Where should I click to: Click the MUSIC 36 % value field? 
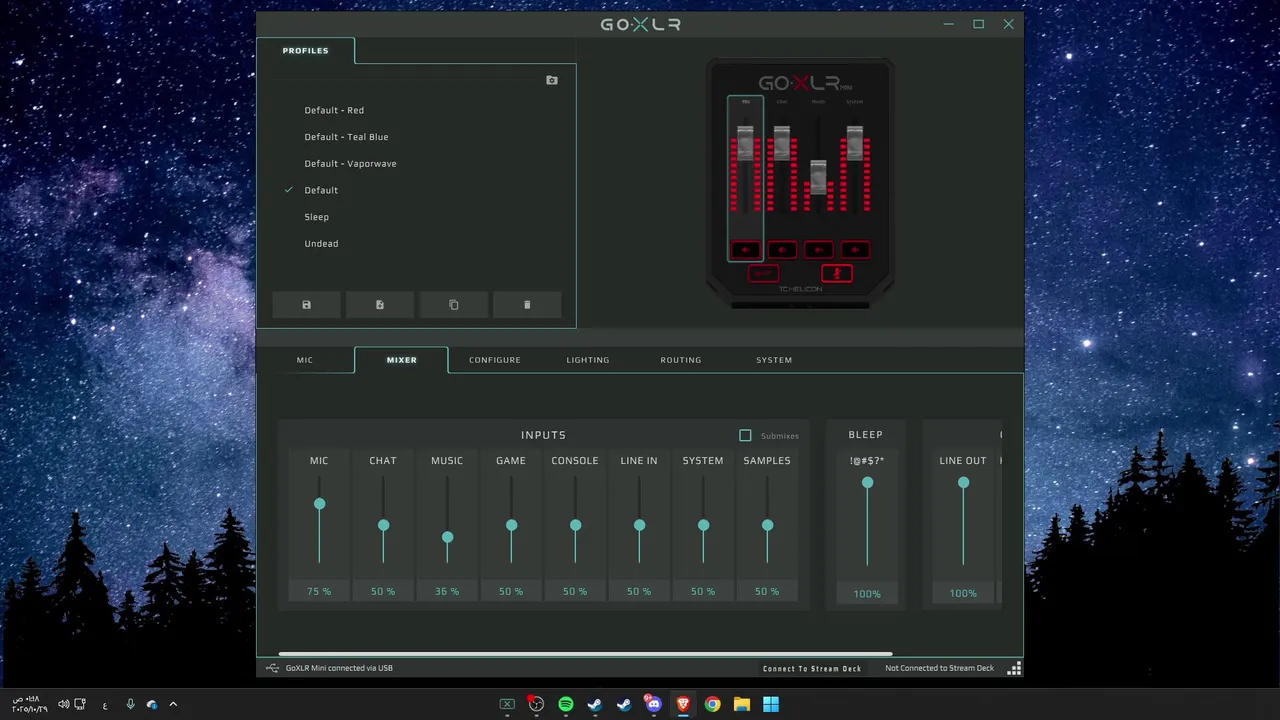coord(447,591)
